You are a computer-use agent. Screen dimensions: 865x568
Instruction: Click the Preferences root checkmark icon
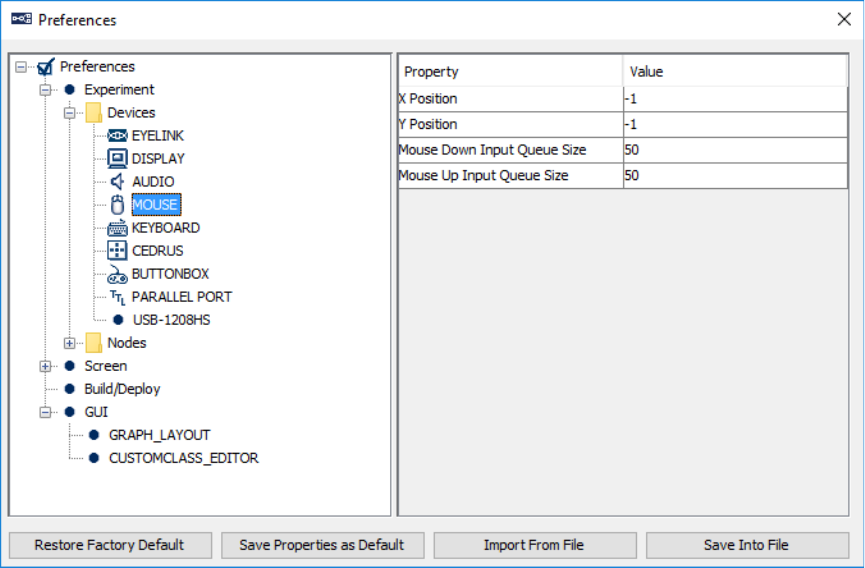click(46, 67)
